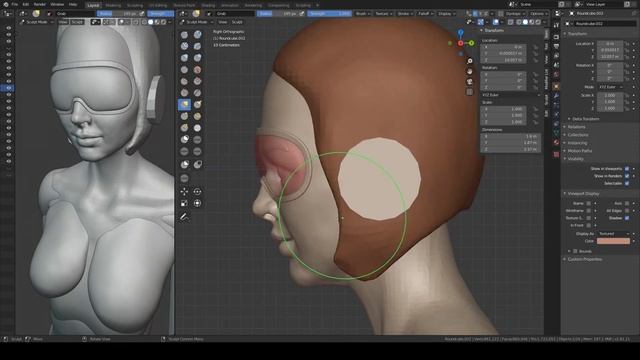Open the Edit menu
640x360 pixels.
(x=26, y=4)
